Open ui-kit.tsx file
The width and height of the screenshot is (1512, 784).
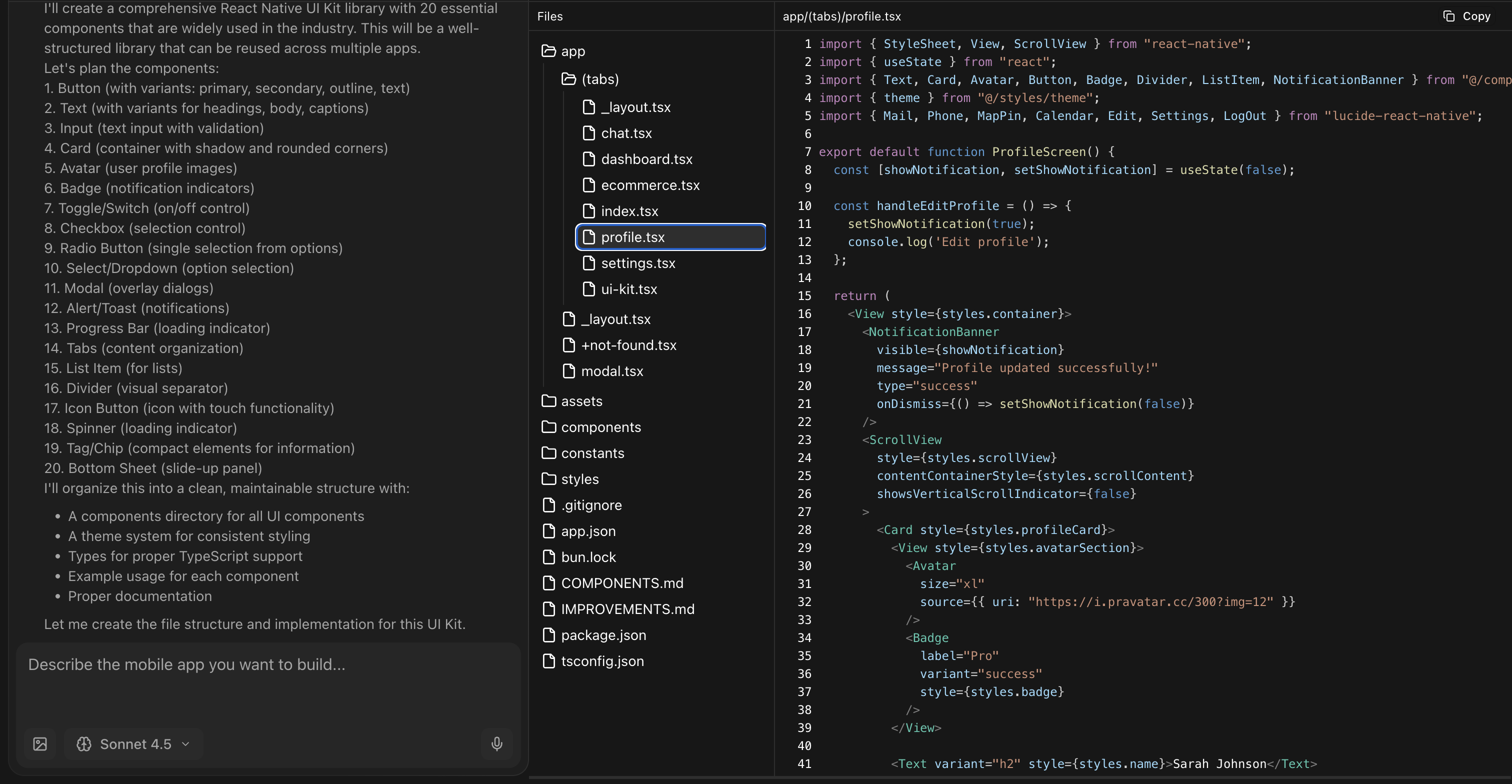[x=628, y=289]
